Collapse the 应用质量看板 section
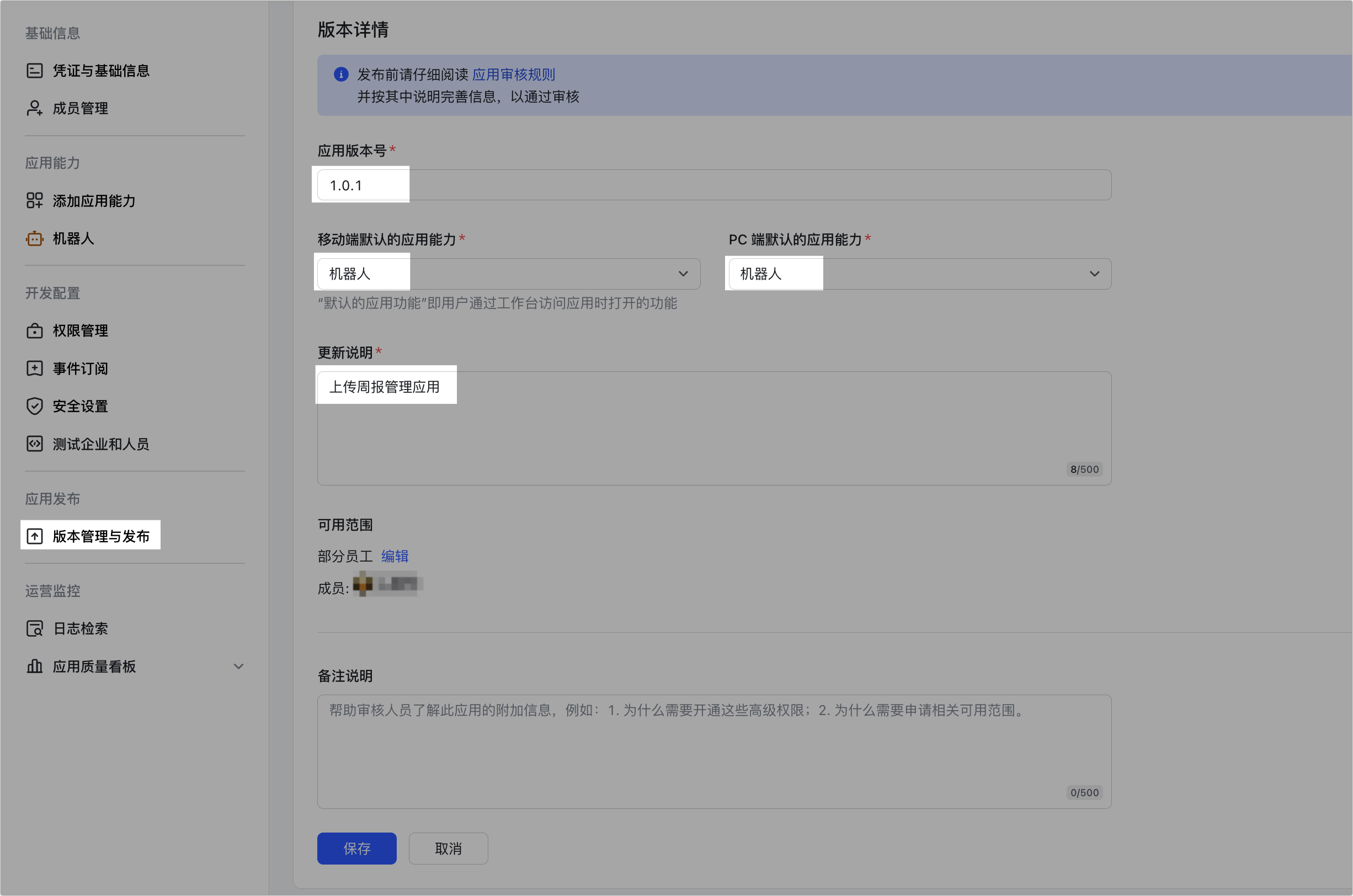This screenshot has height=896, width=1353. [238, 666]
